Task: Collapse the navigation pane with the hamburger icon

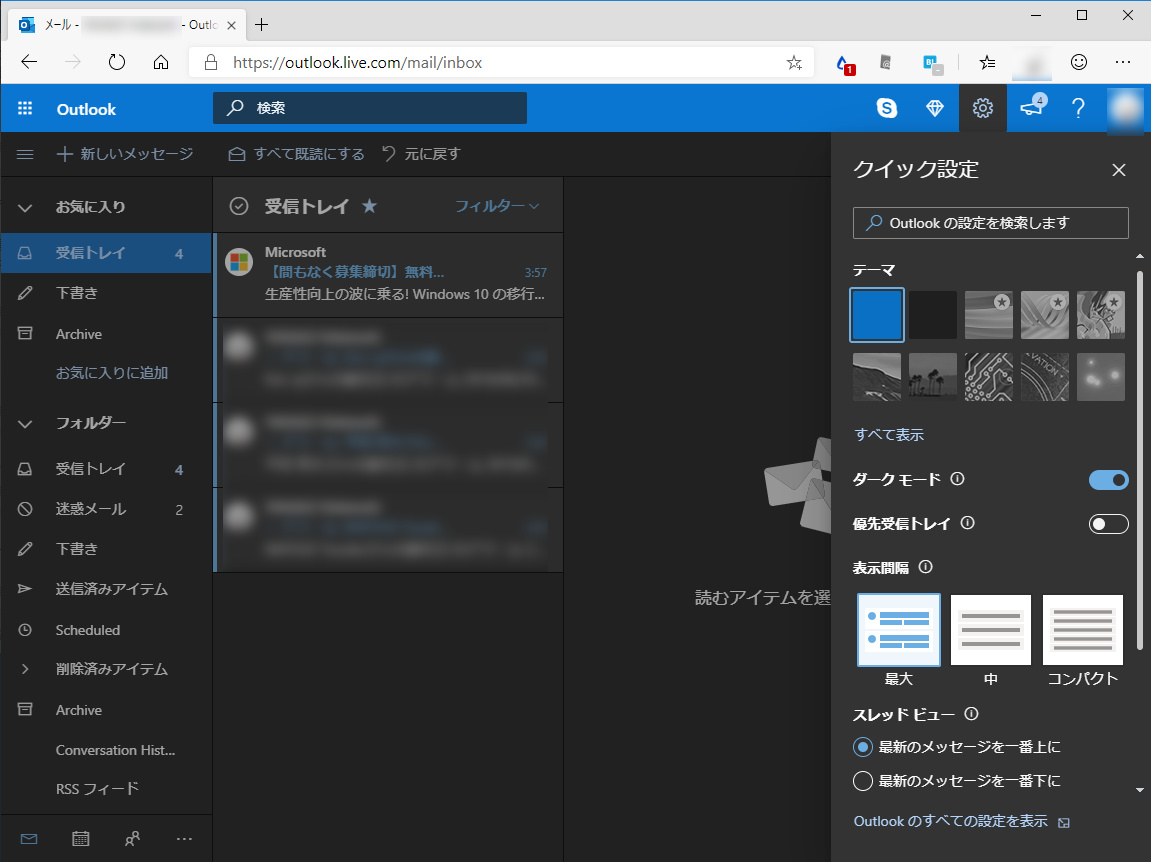Action: pos(24,154)
